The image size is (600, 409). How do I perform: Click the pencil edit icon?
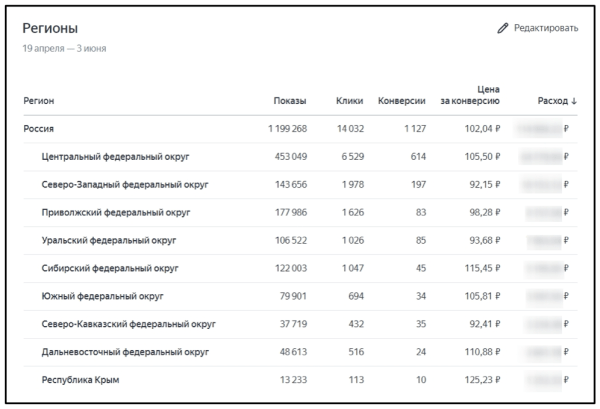[503, 29]
